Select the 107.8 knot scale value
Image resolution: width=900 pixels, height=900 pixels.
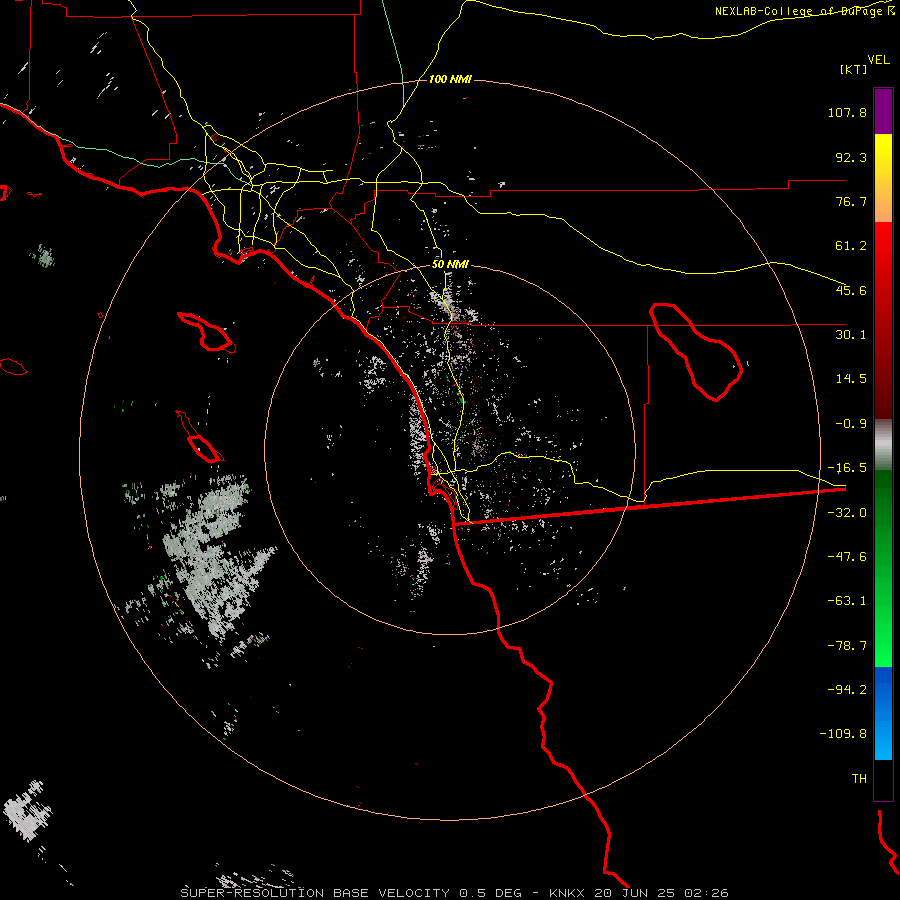coord(847,112)
